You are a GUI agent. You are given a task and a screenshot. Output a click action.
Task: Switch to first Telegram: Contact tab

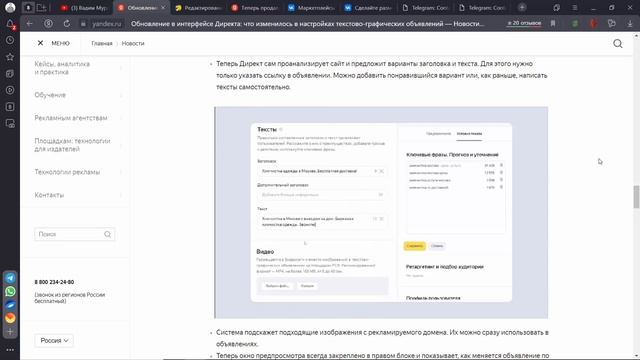[424, 8]
